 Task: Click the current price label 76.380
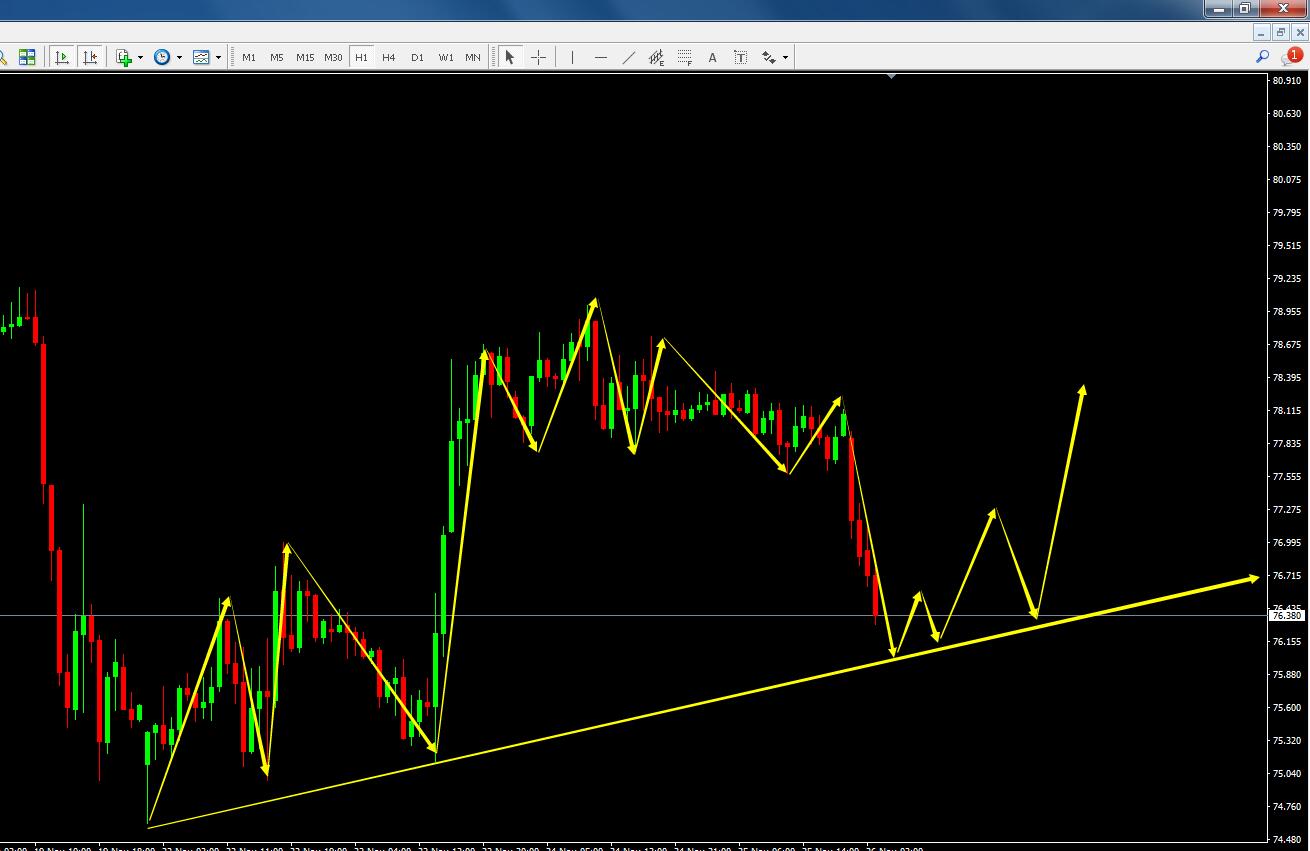click(1286, 616)
